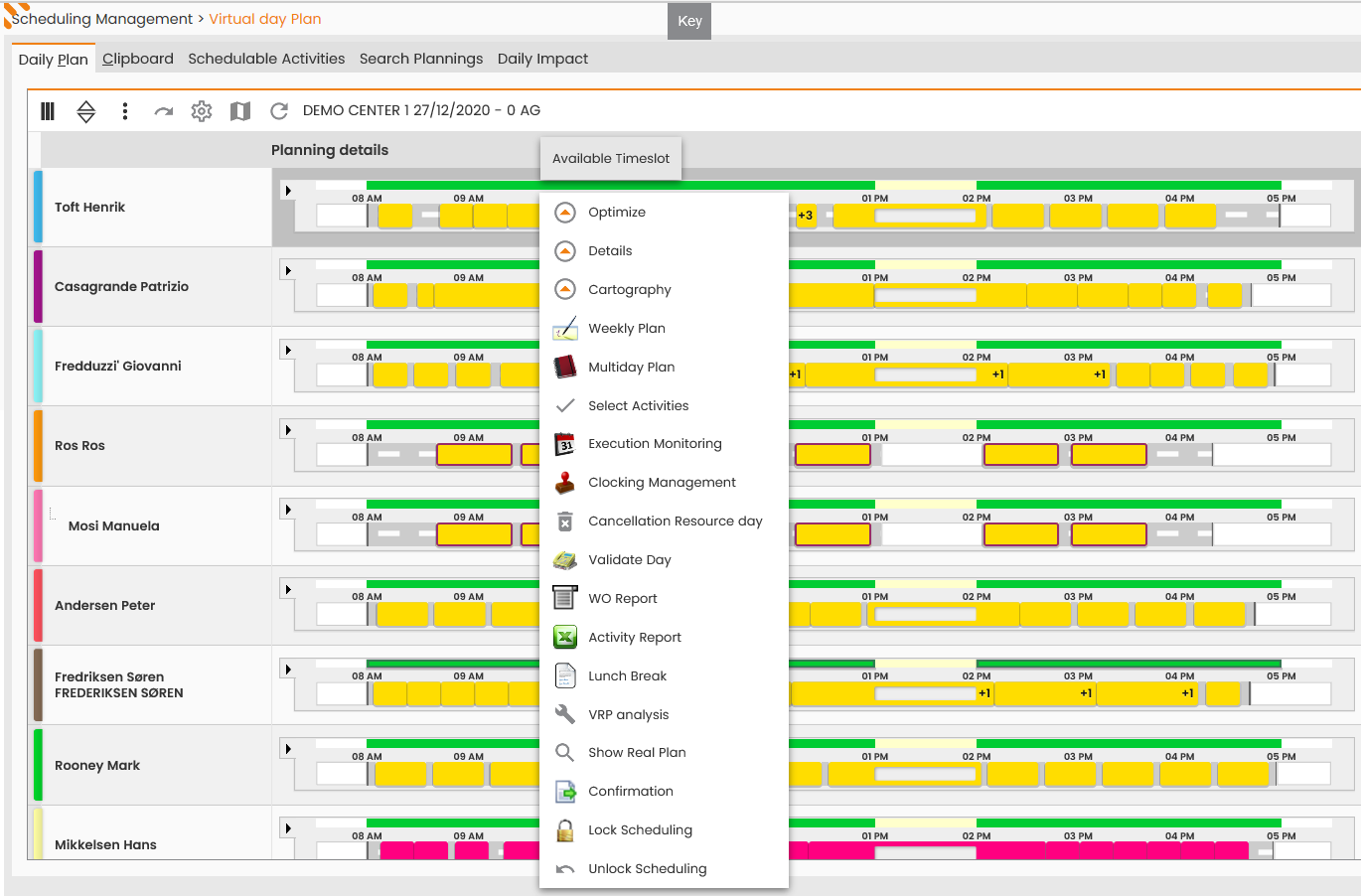Click the +3 activity block on Toft Henrik
This screenshot has height=896, width=1361.
coord(806,216)
